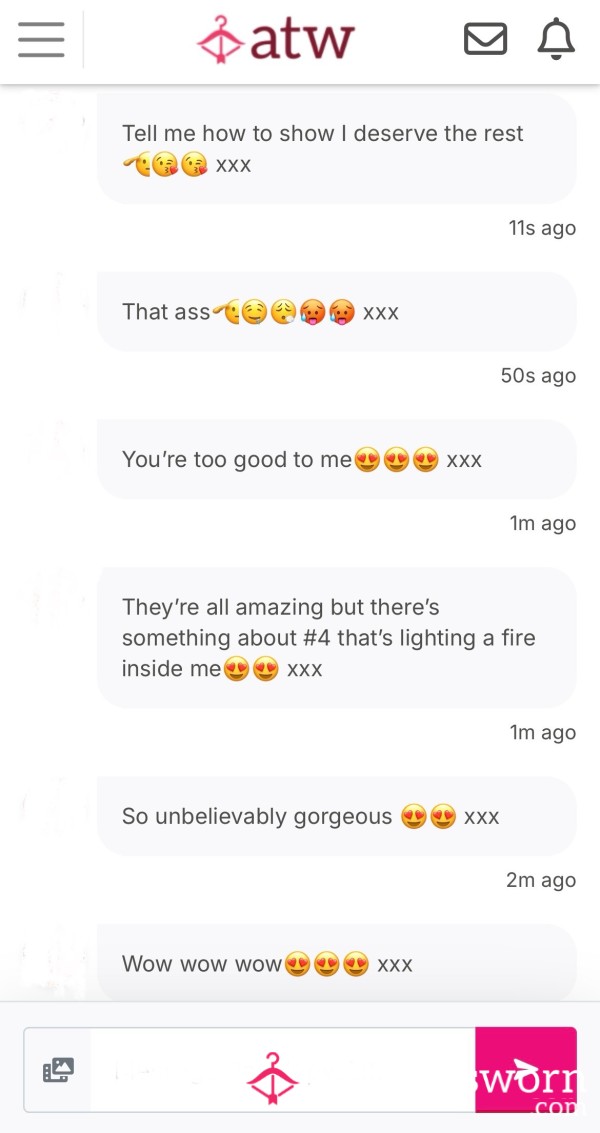This screenshot has width=600, height=1133.
Task: Click the pink hanger icon in message box
Action: pyautogui.click(x=273, y=1077)
